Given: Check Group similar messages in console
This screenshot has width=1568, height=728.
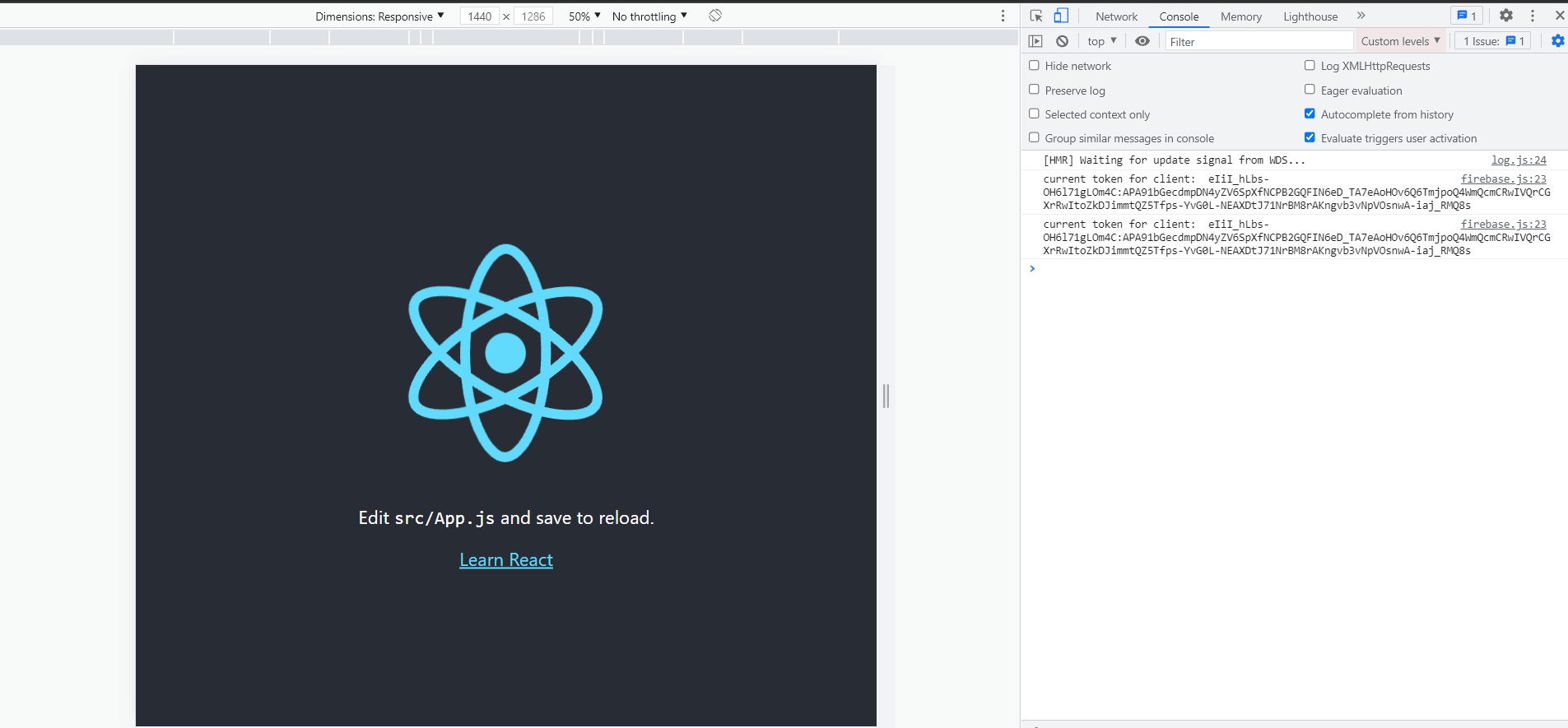Looking at the screenshot, I should (x=1034, y=137).
